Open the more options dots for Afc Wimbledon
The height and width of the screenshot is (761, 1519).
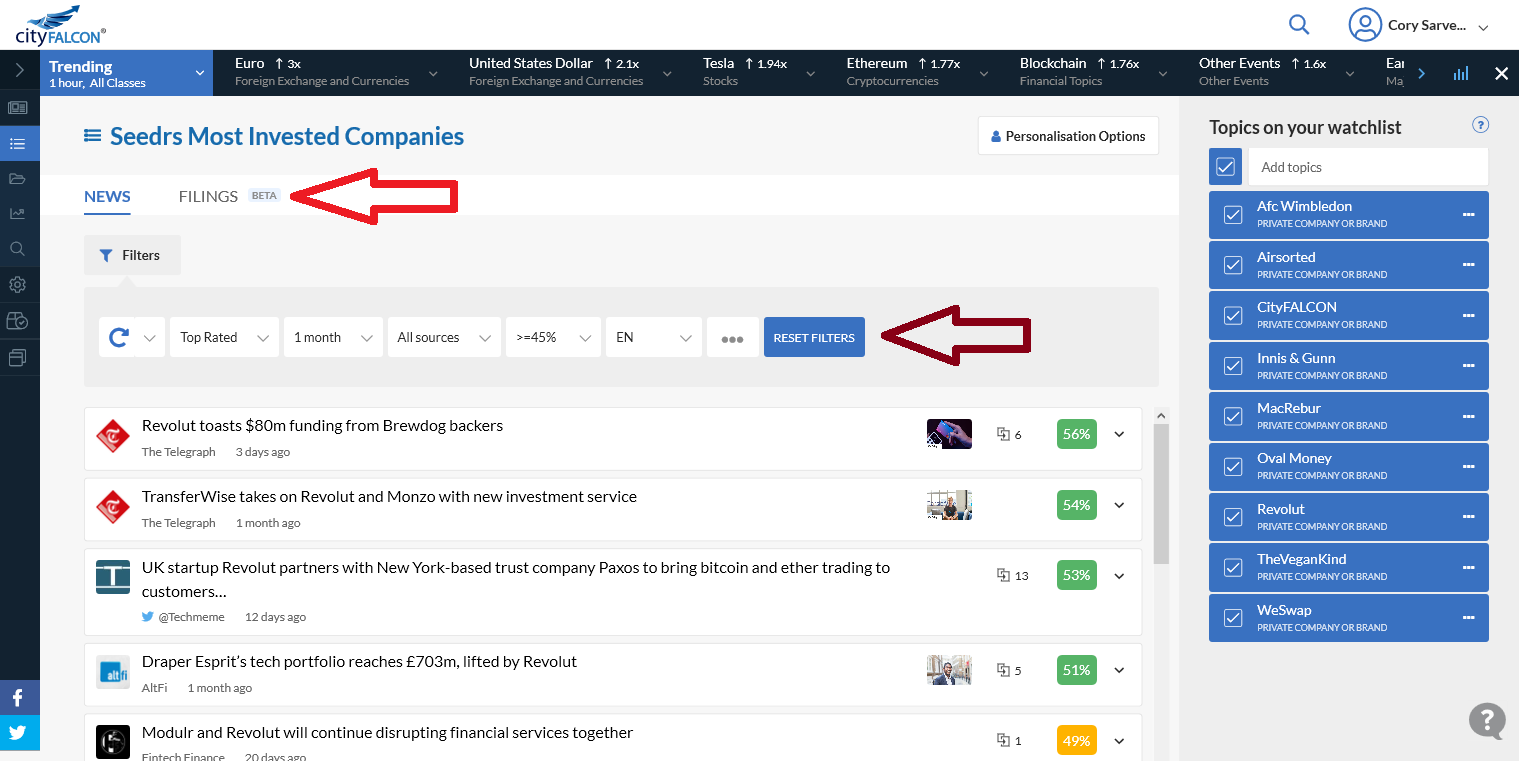[1468, 214]
